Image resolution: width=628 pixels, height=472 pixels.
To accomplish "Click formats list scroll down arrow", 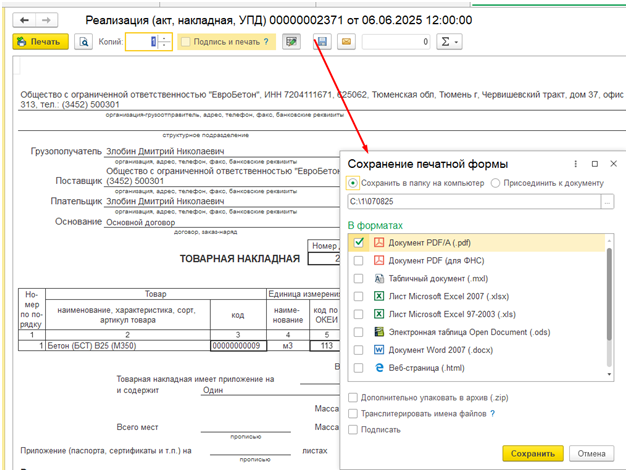I will [x=609, y=374].
